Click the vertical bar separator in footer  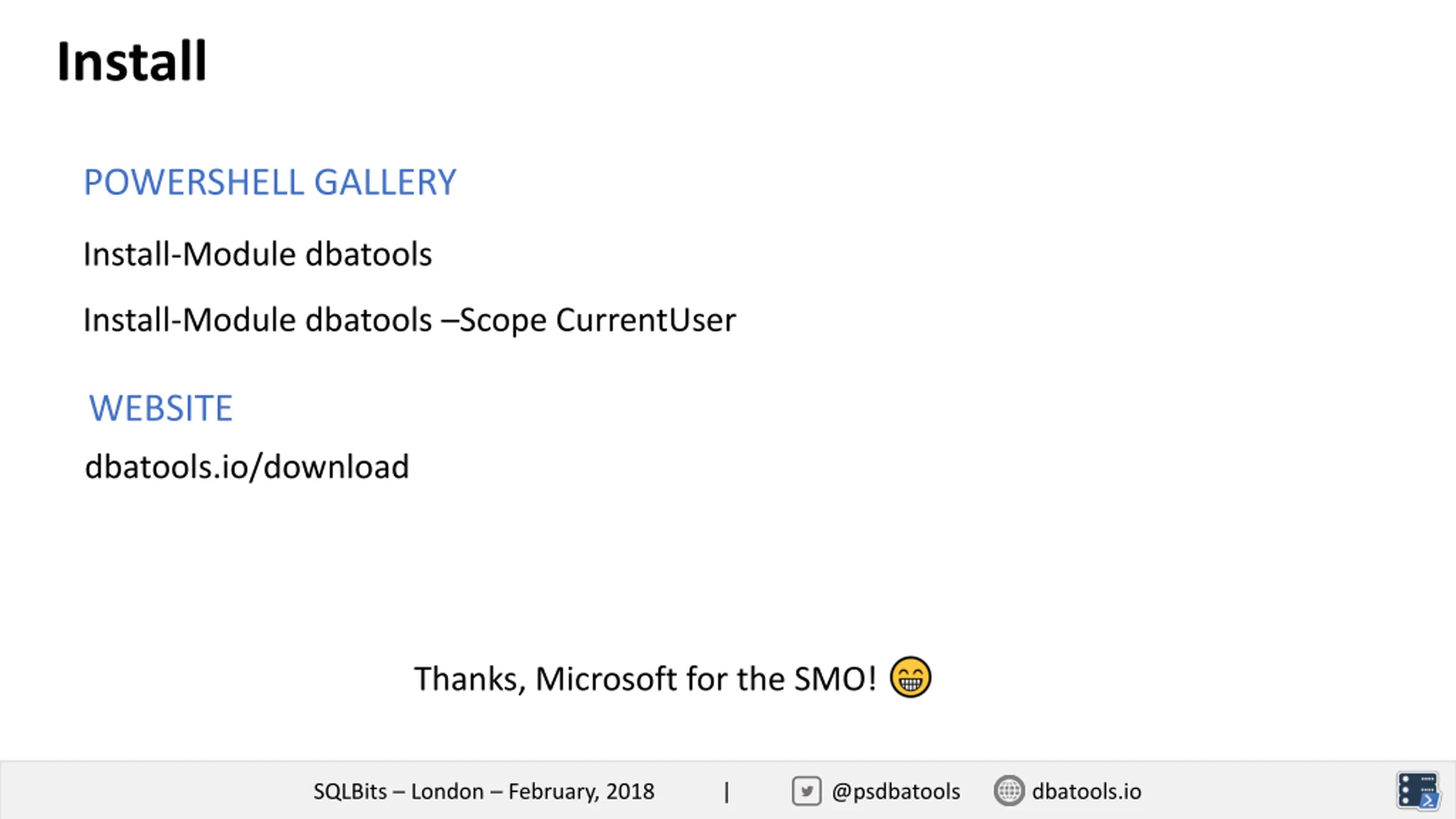click(726, 792)
